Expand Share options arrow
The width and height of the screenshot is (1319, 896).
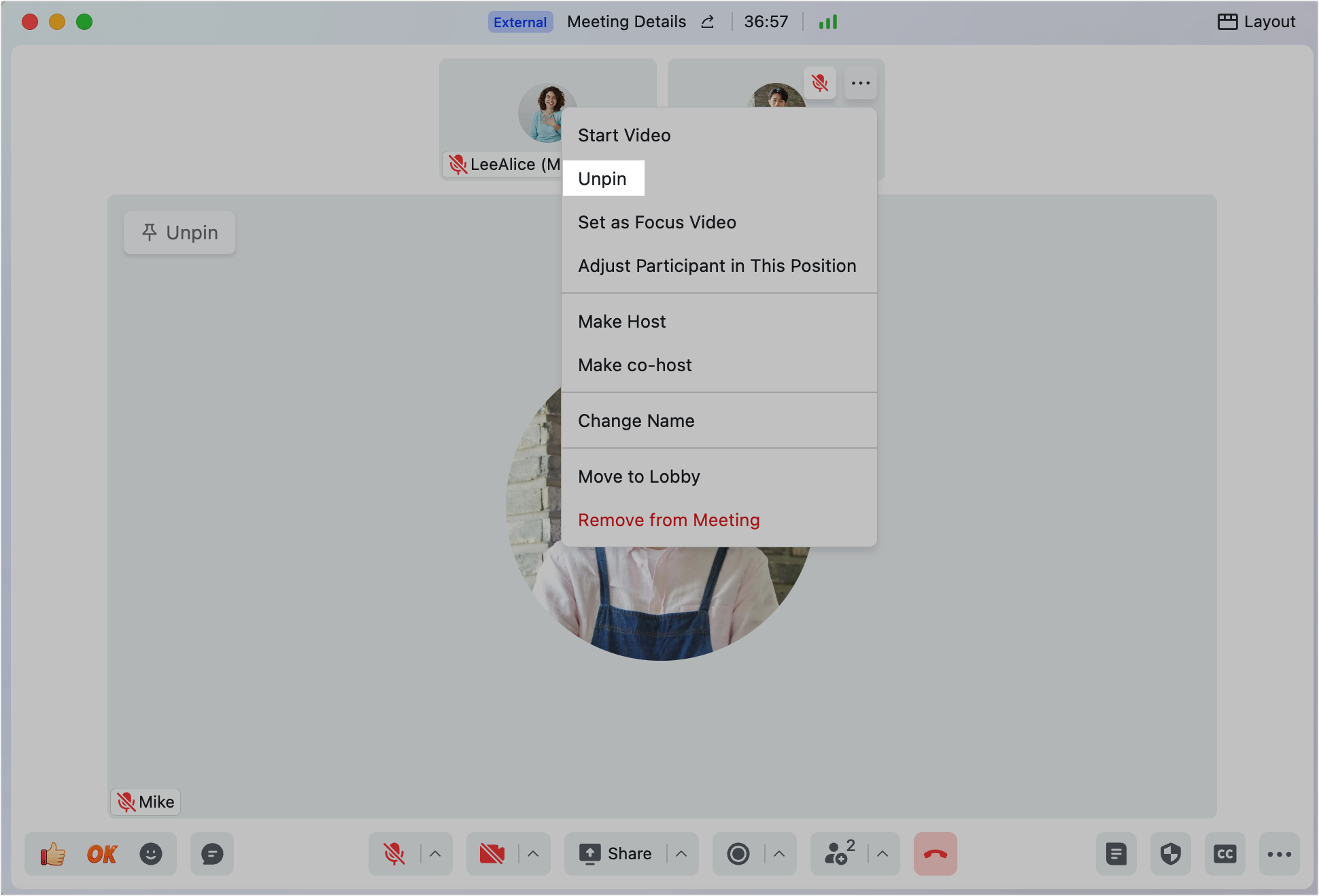681,854
